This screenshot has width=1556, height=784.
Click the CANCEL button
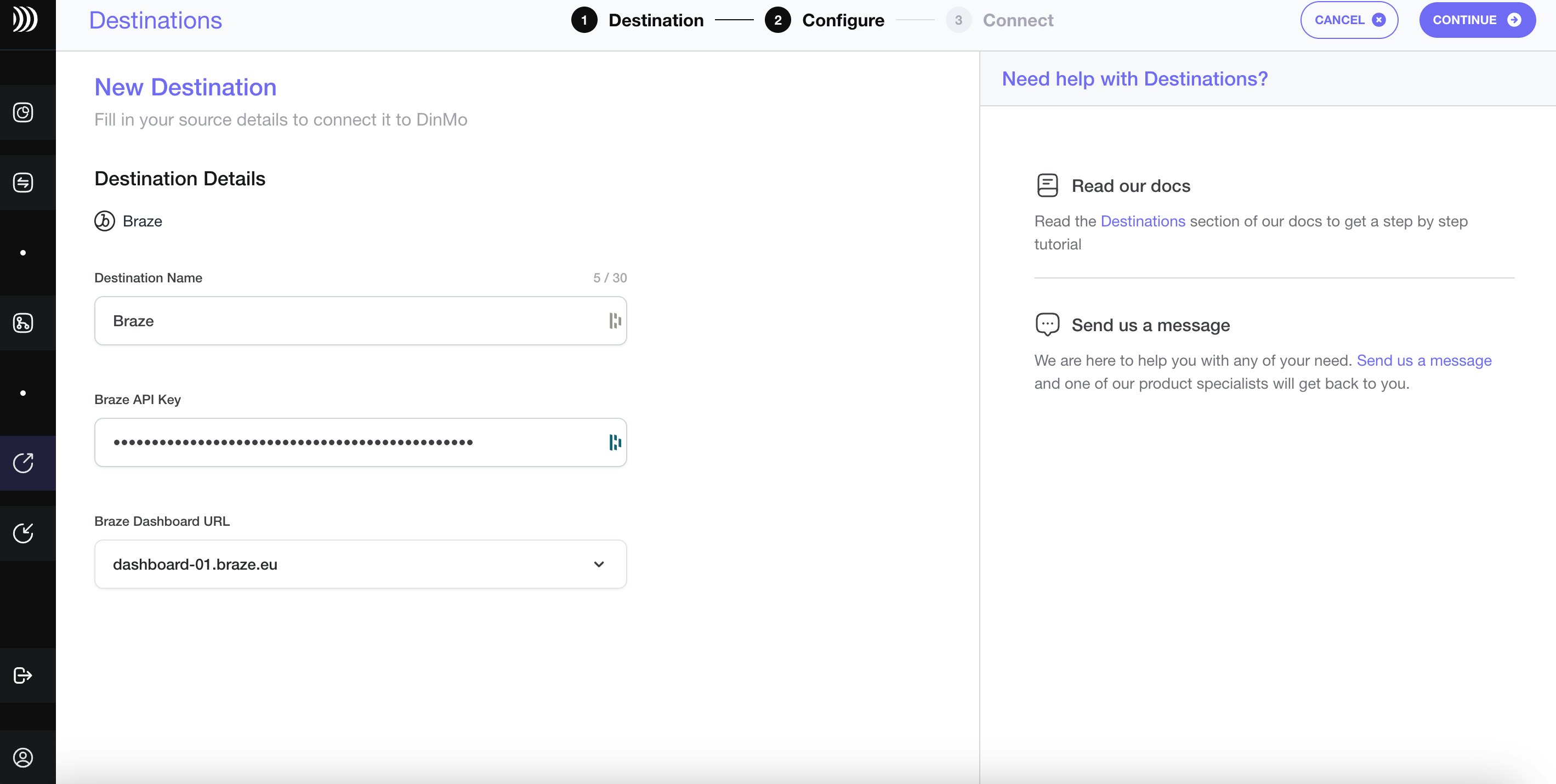pos(1349,20)
